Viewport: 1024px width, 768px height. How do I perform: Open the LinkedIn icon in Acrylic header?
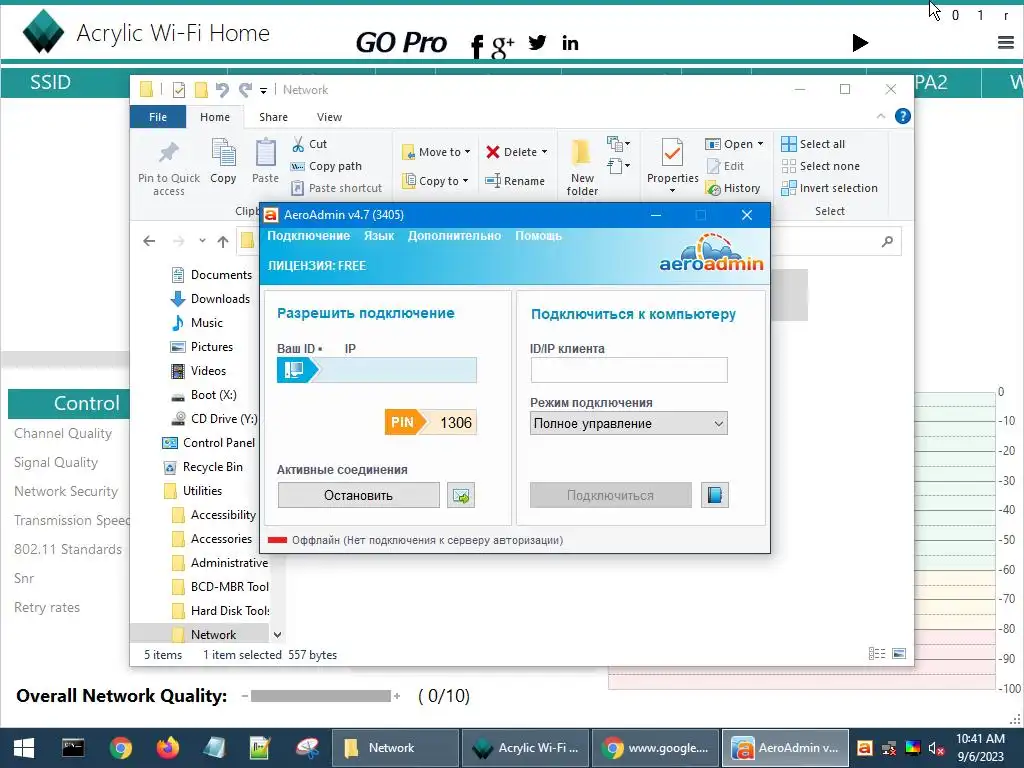[x=570, y=43]
